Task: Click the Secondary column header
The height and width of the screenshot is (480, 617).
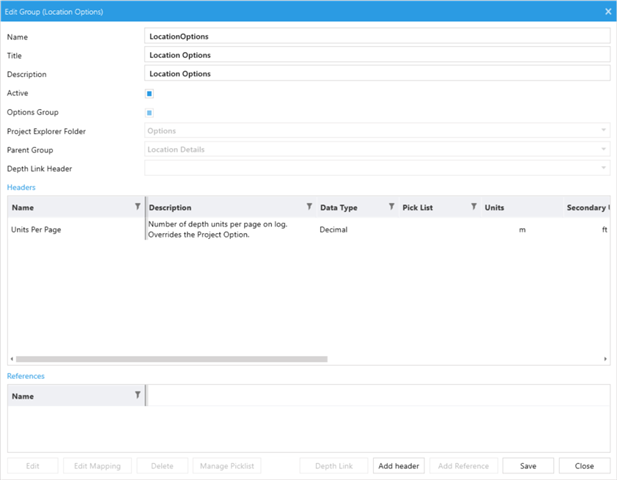Action: 588,207
